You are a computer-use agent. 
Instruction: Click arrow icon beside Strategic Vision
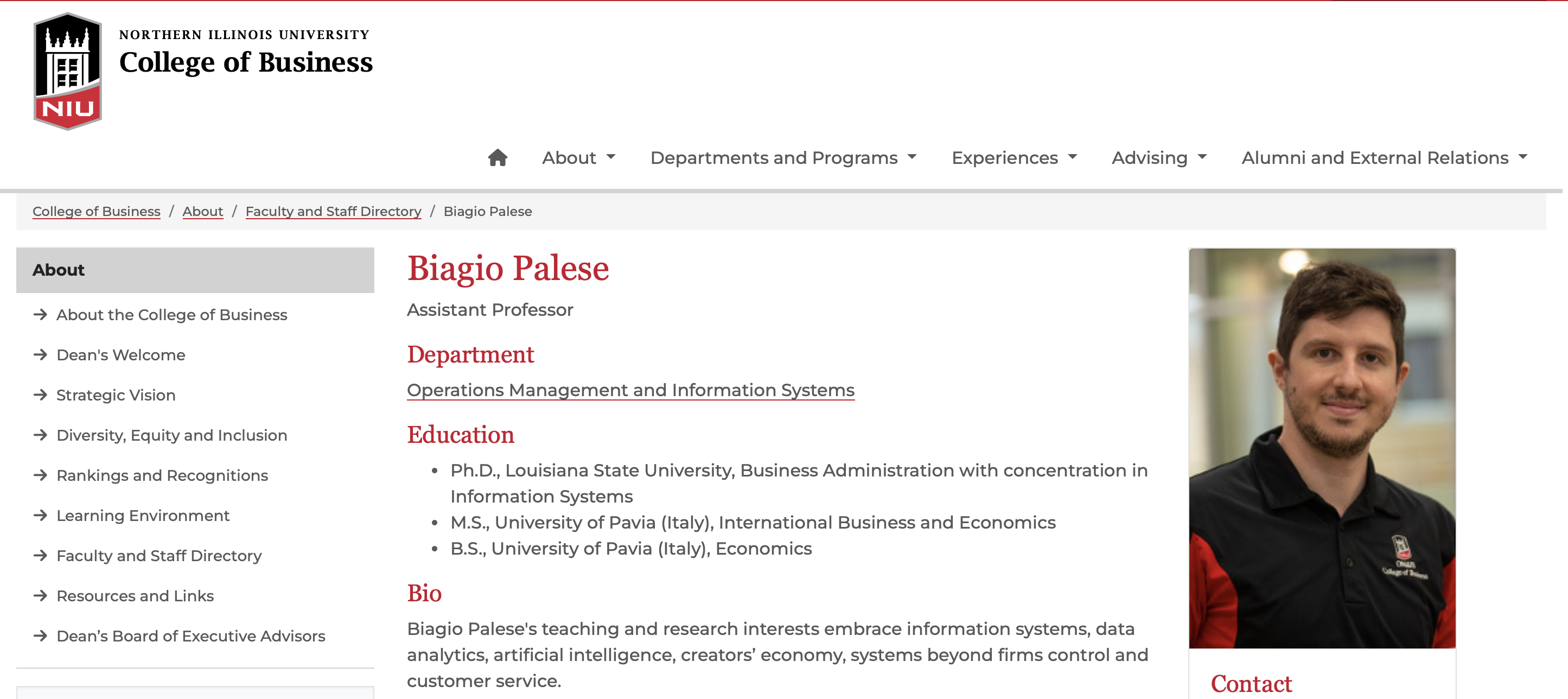40,395
